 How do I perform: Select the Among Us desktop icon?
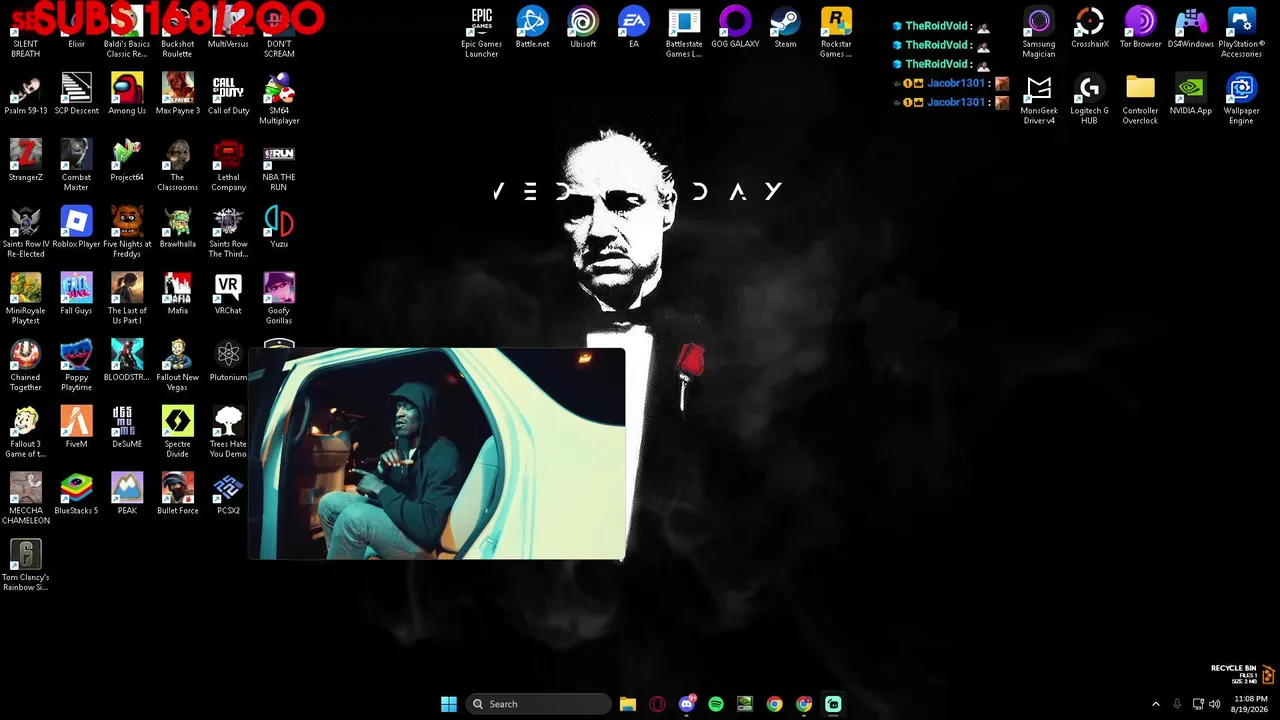[127, 95]
